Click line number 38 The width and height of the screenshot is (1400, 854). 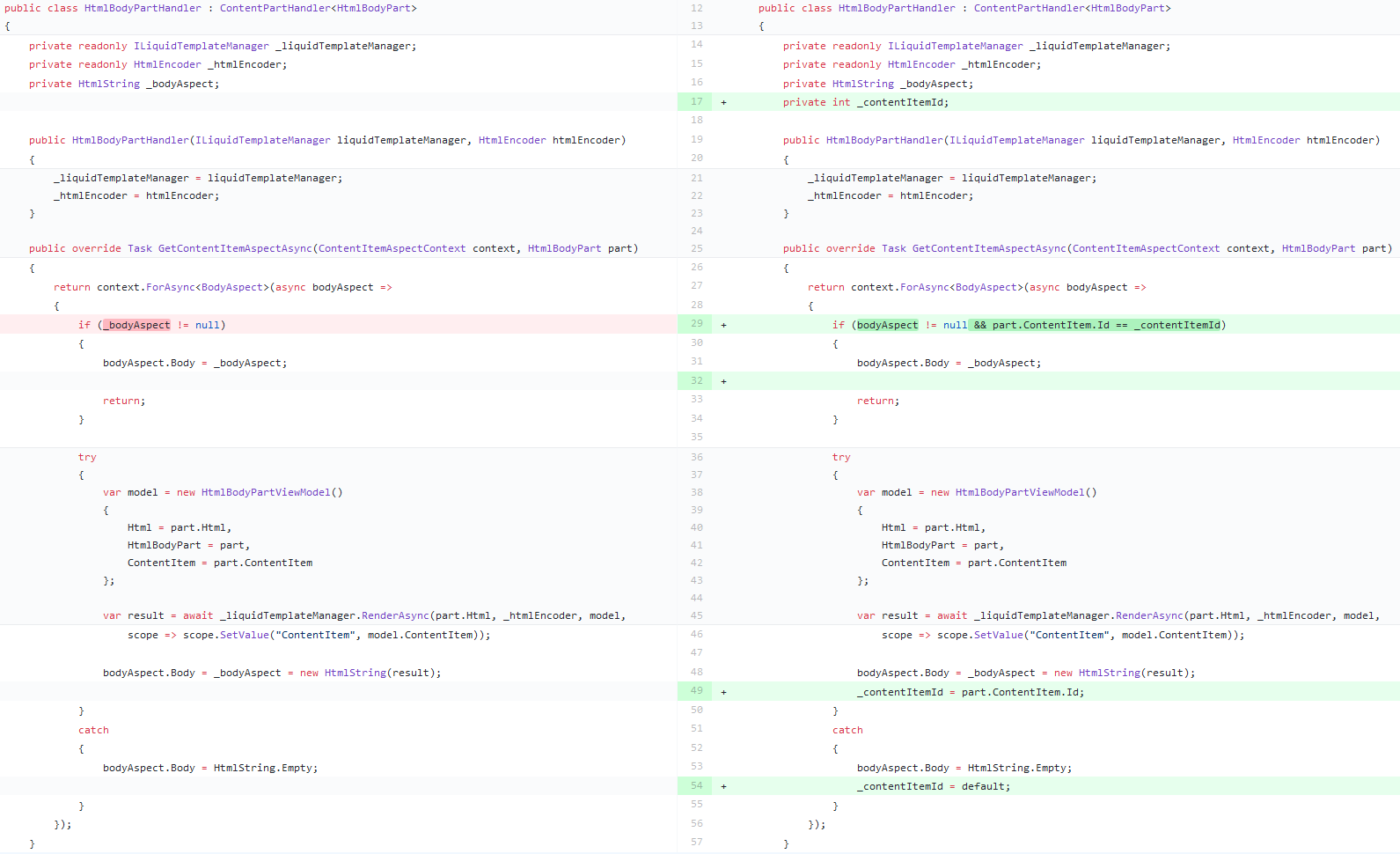pyautogui.click(x=697, y=492)
